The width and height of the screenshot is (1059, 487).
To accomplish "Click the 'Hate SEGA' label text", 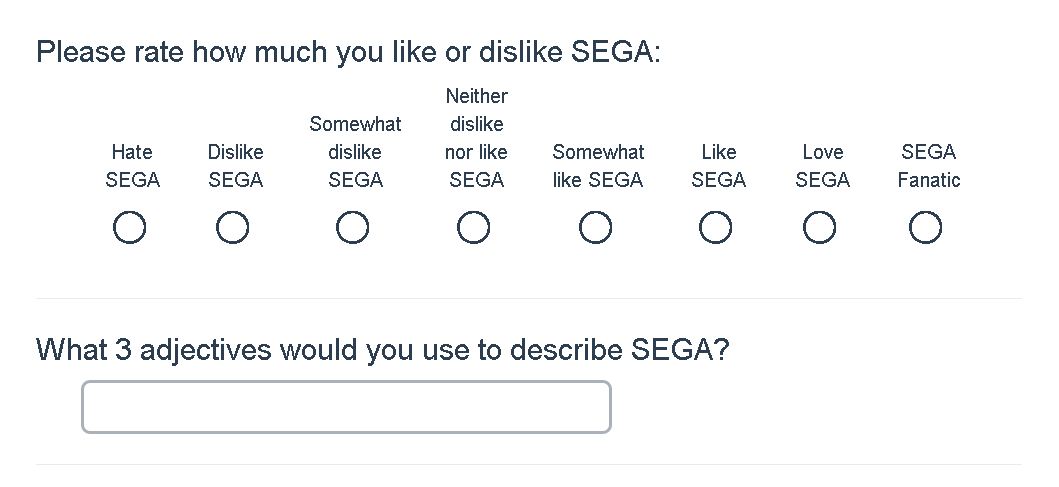I will point(132,166).
